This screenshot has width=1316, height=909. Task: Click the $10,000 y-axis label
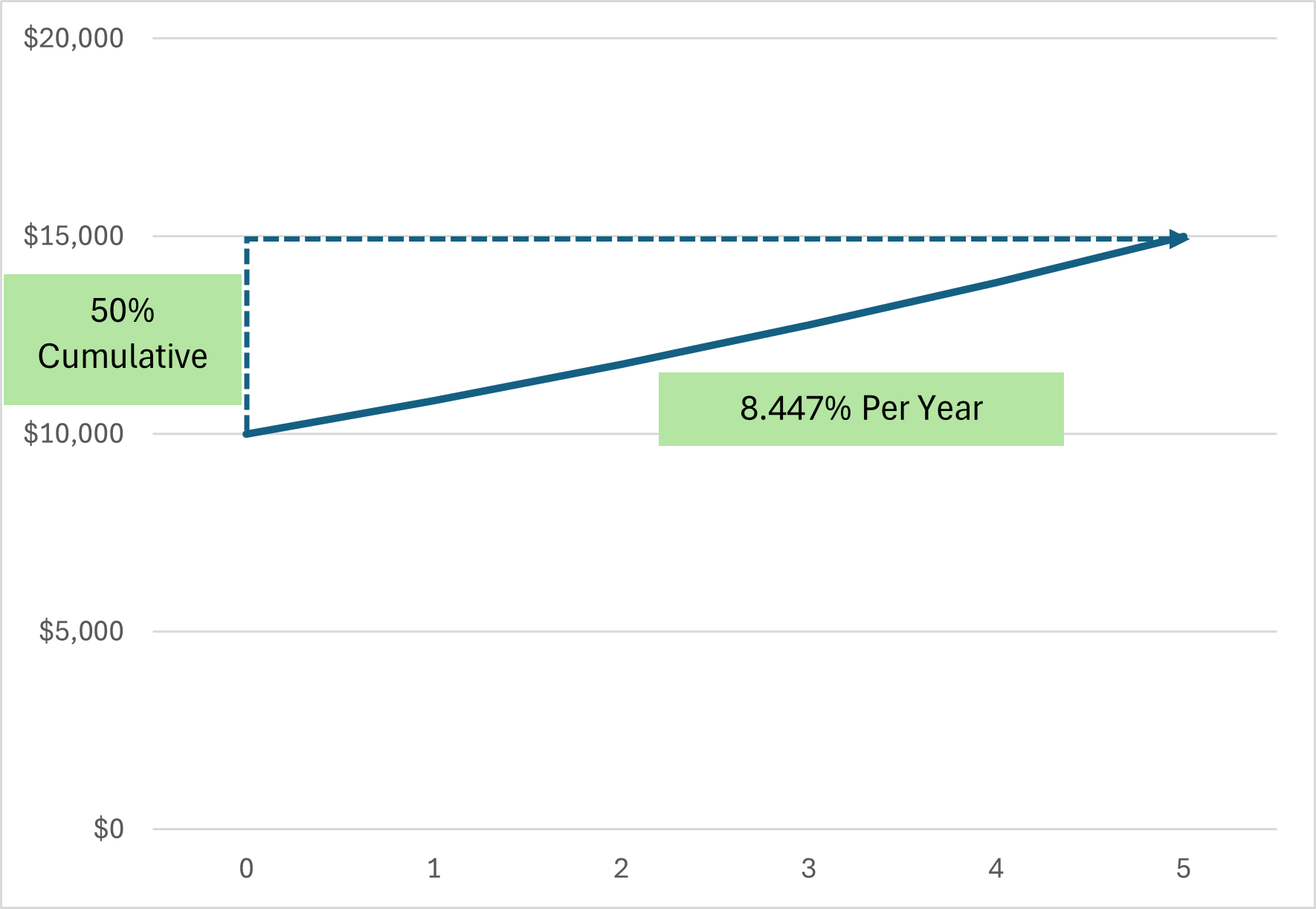click(73, 433)
